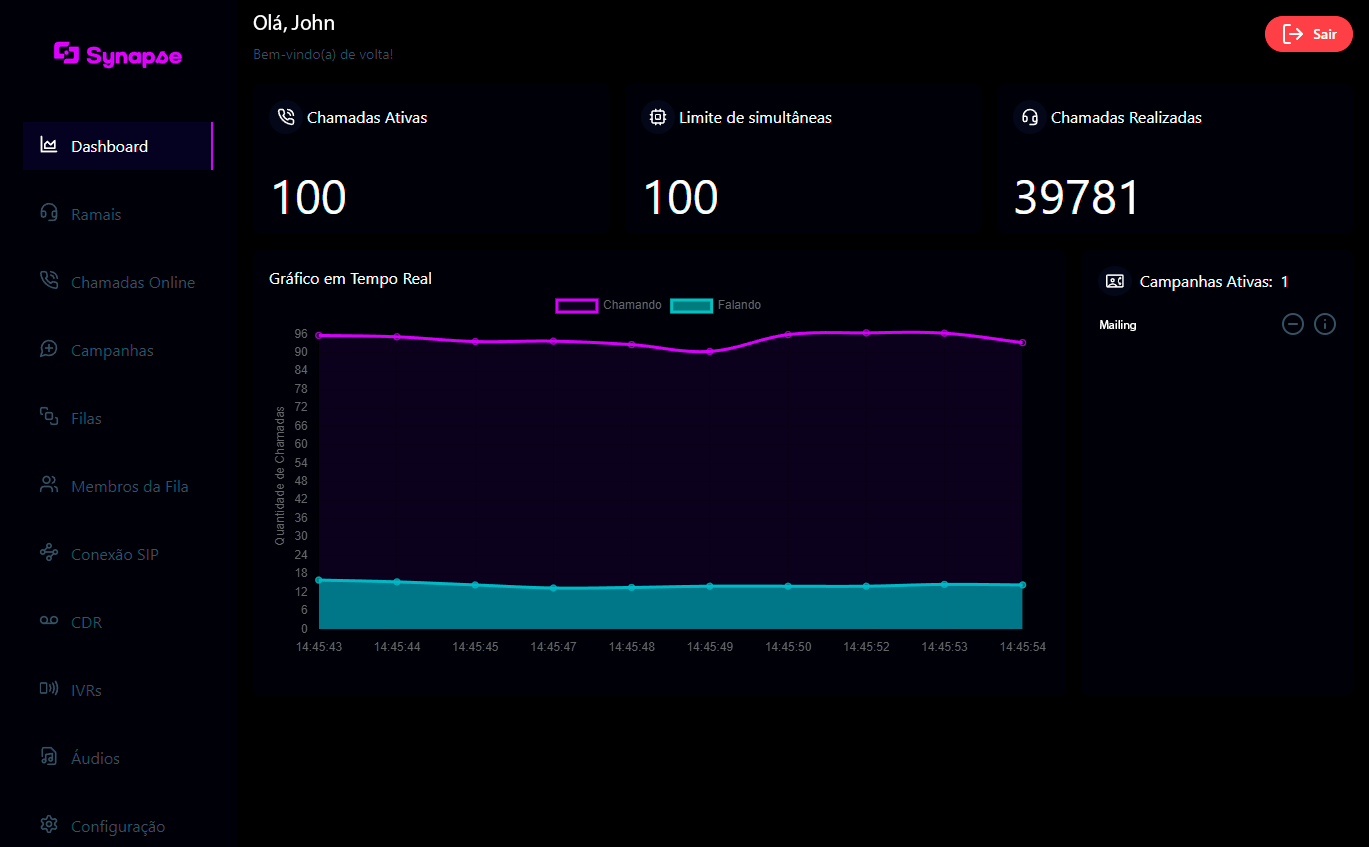Click the Chamadas Ativas card
1369x847 pixels.
(x=431, y=159)
